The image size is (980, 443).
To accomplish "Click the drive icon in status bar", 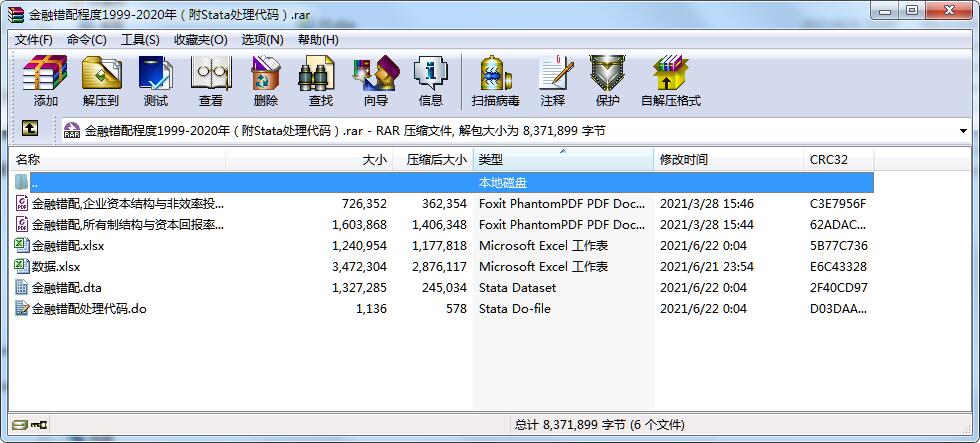I will [19, 425].
